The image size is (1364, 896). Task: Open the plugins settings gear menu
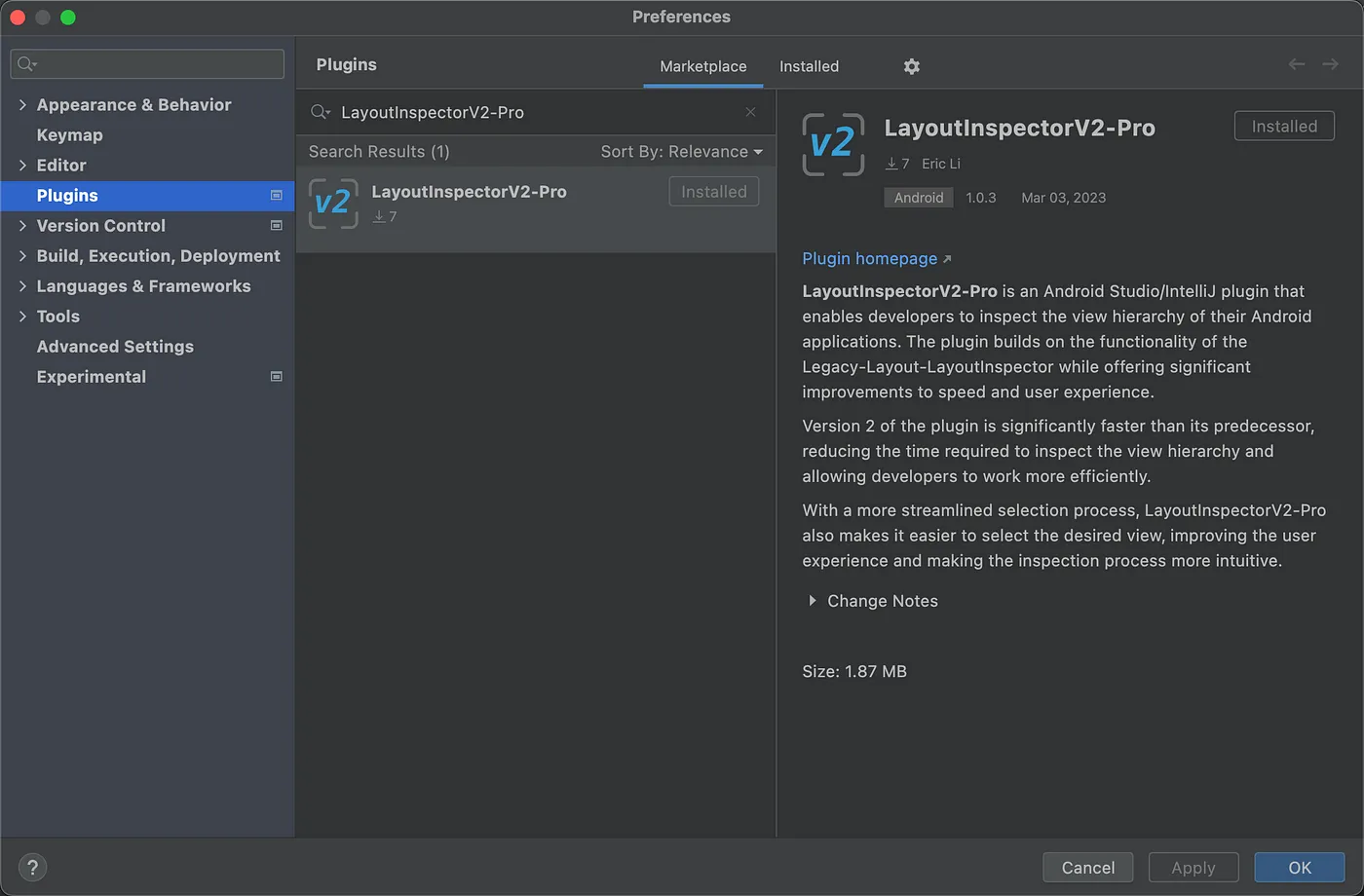tap(911, 66)
